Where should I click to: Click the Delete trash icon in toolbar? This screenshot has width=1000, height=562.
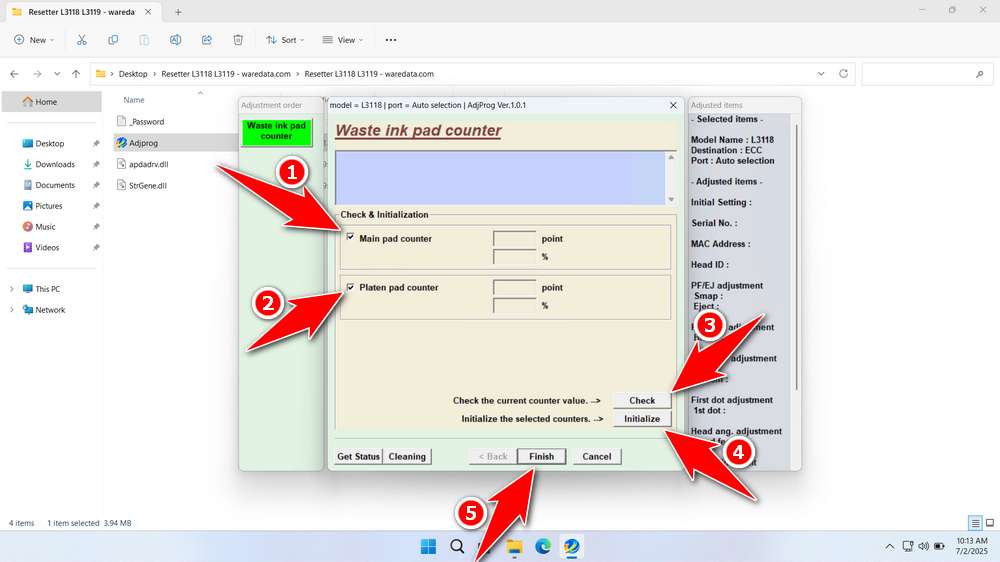(238, 40)
